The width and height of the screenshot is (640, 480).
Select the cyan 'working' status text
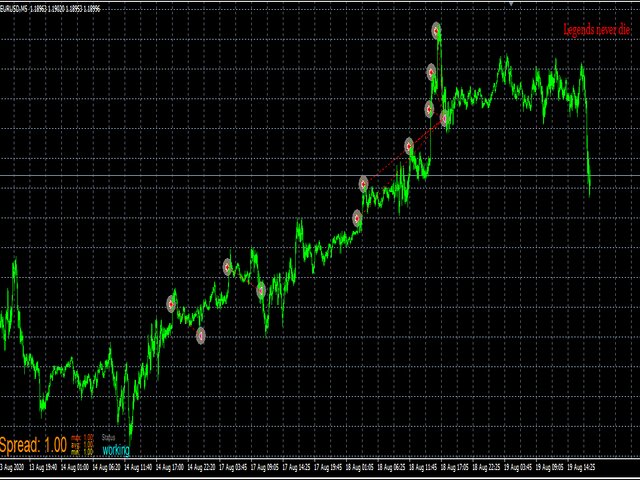coord(116,450)
